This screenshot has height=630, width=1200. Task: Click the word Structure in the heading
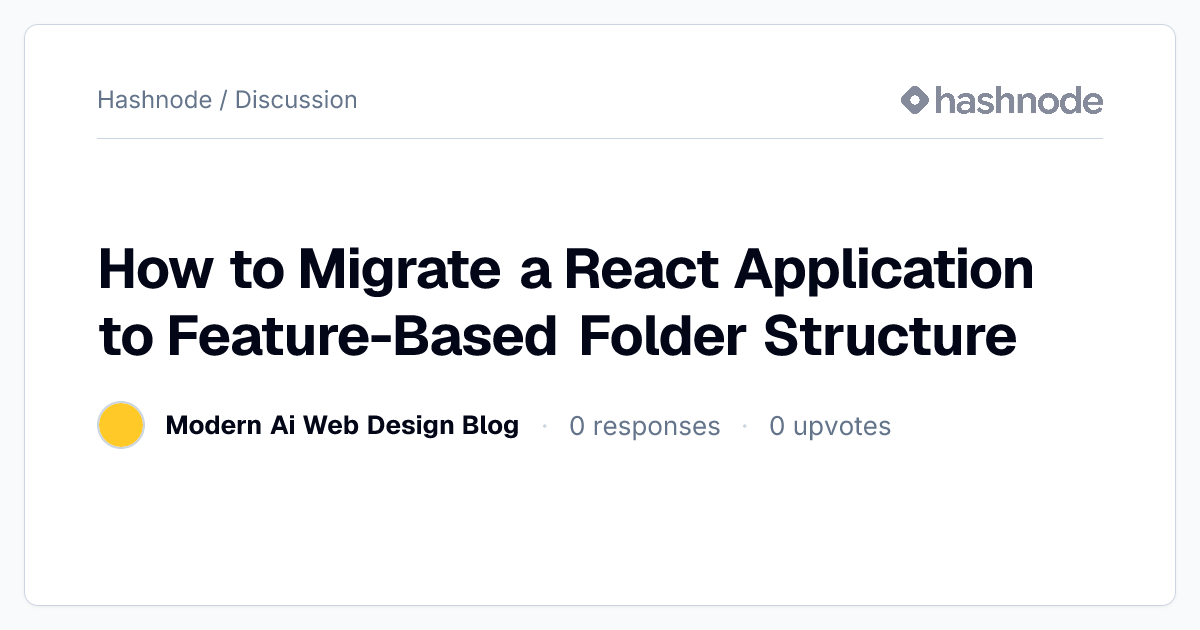[891, 335]
